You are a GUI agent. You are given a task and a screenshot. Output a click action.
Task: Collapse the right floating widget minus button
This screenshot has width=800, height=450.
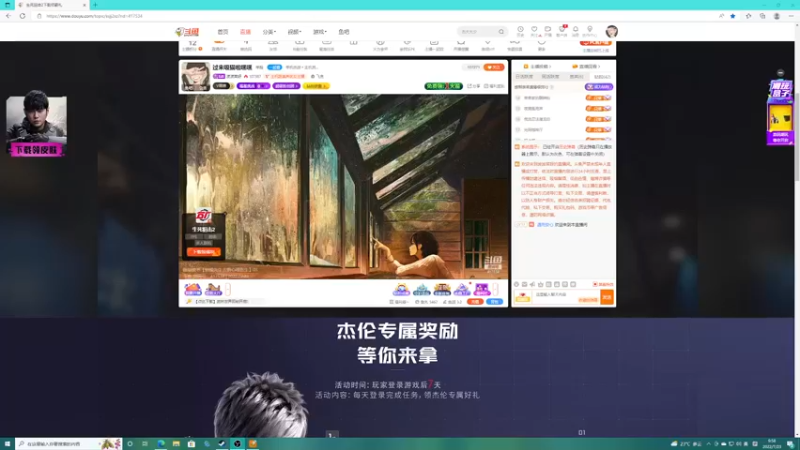780,73
